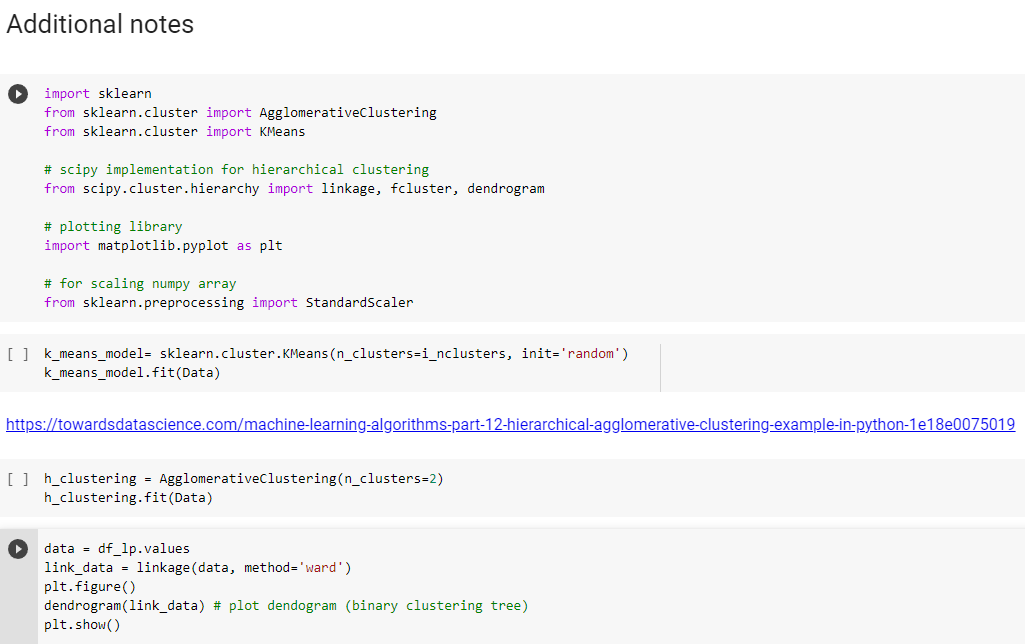1025x644 pixels.
Task: Click the empty run bracket beside k_means_model cell
Action: [17, 353]
